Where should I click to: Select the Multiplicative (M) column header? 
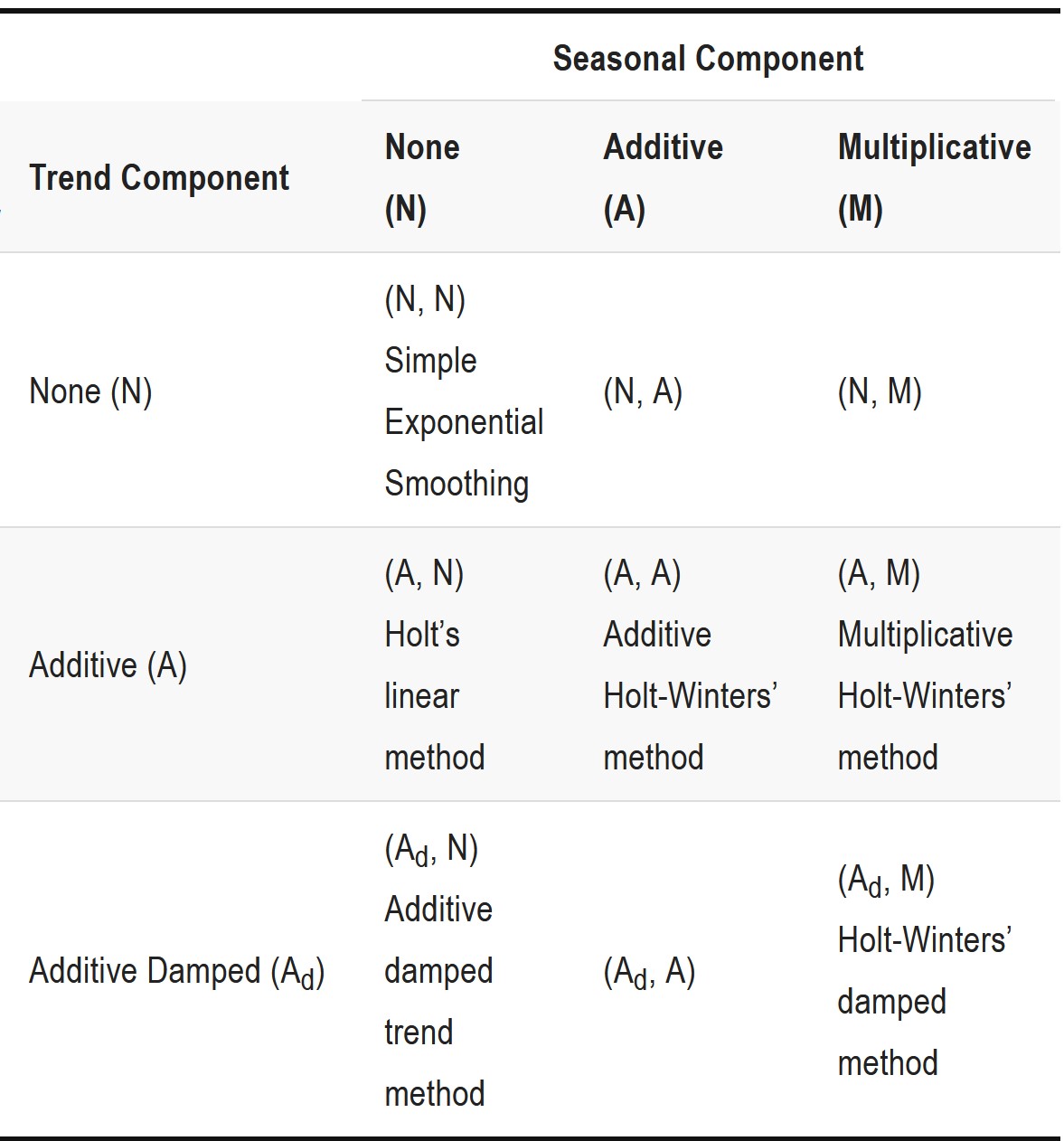[934, 177]
